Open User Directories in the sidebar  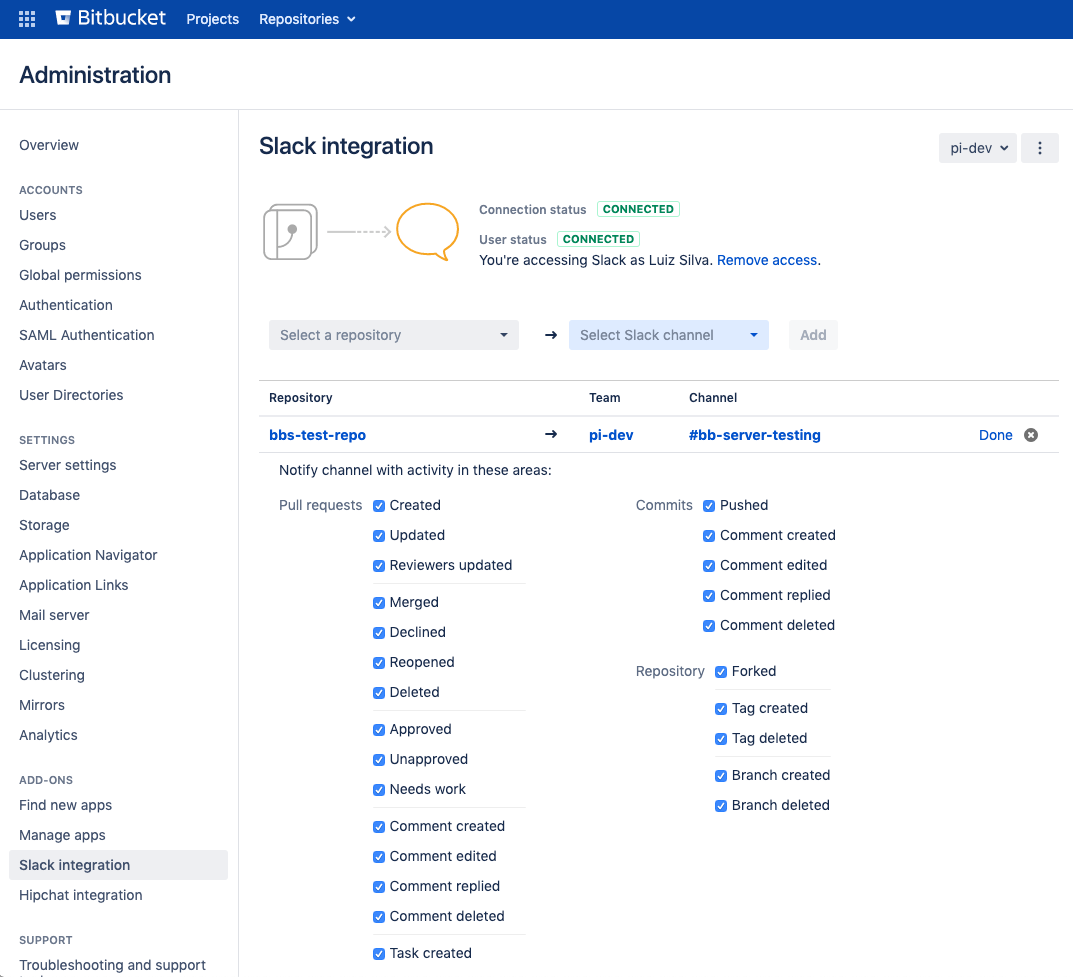(x=71, y=395)
